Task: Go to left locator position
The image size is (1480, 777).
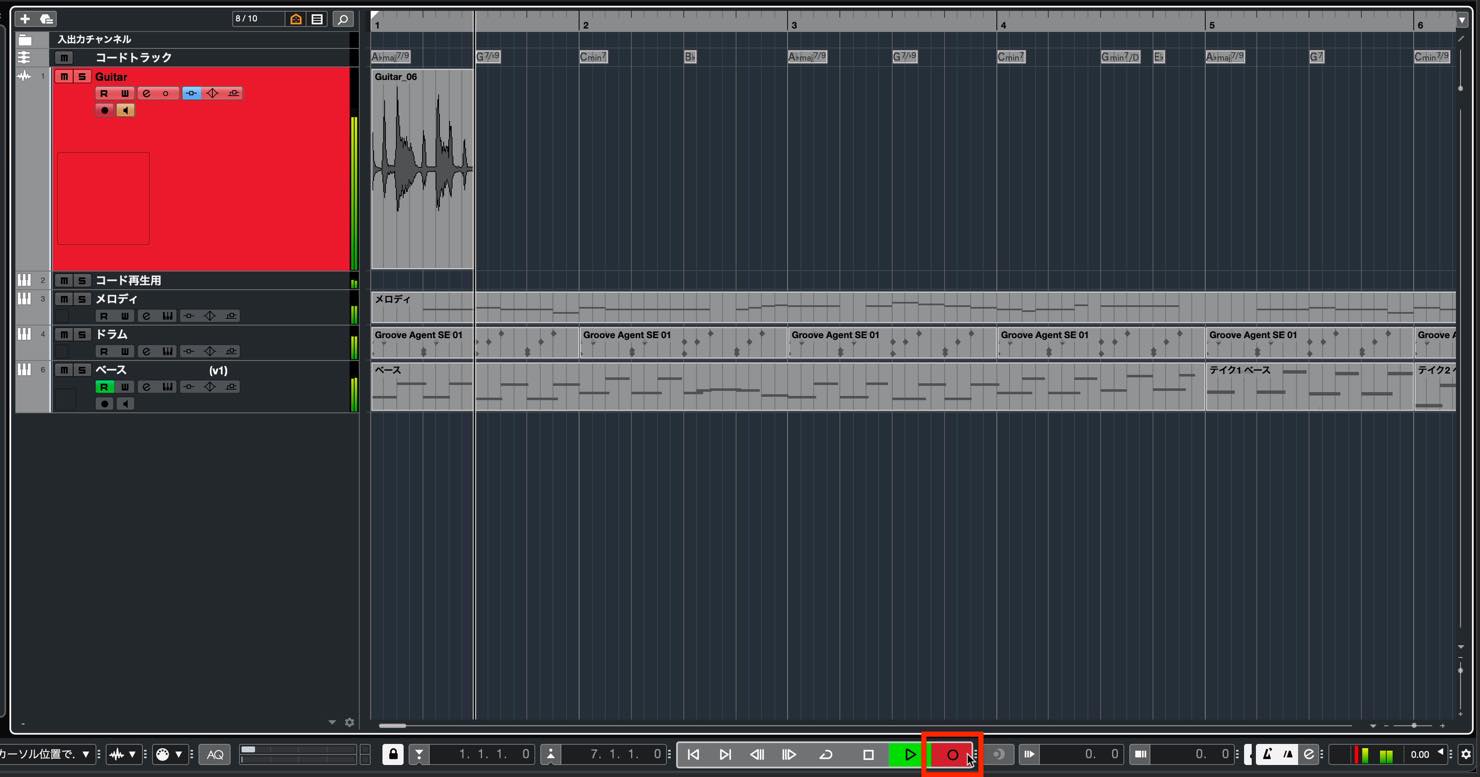Action: pyautogui.click(x=693, y=755)
